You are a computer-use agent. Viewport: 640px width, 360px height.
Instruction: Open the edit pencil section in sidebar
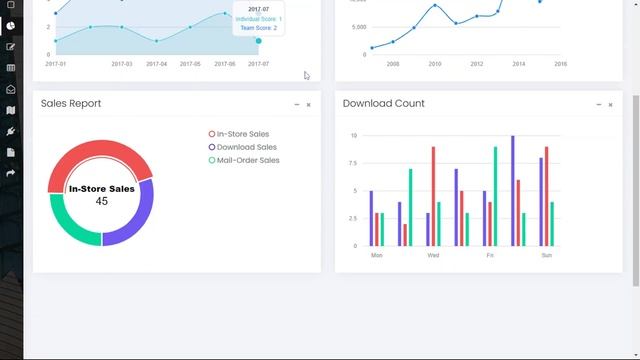click(11, 47)
